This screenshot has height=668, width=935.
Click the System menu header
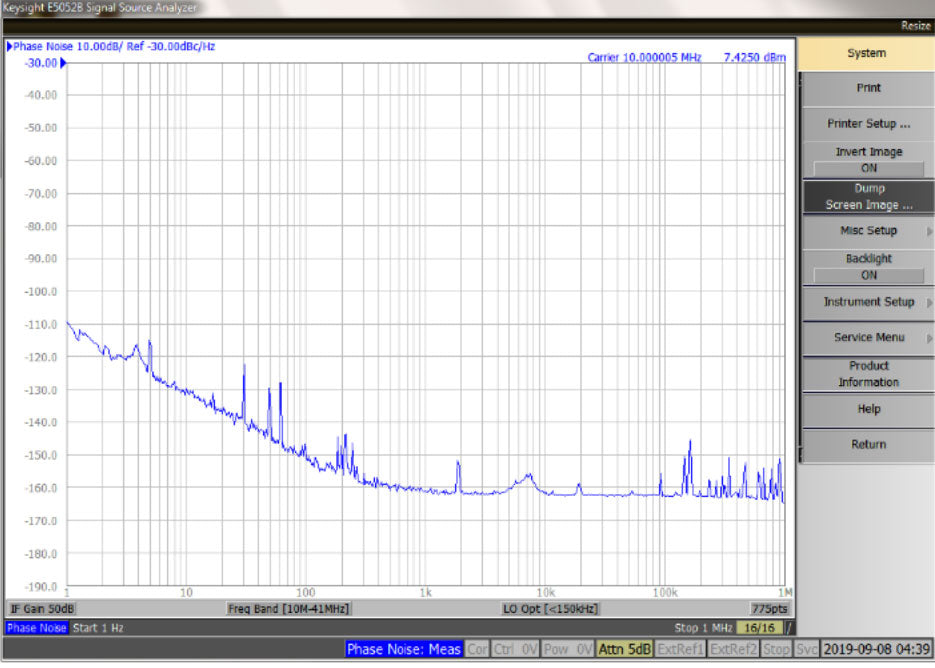[866, 54]
